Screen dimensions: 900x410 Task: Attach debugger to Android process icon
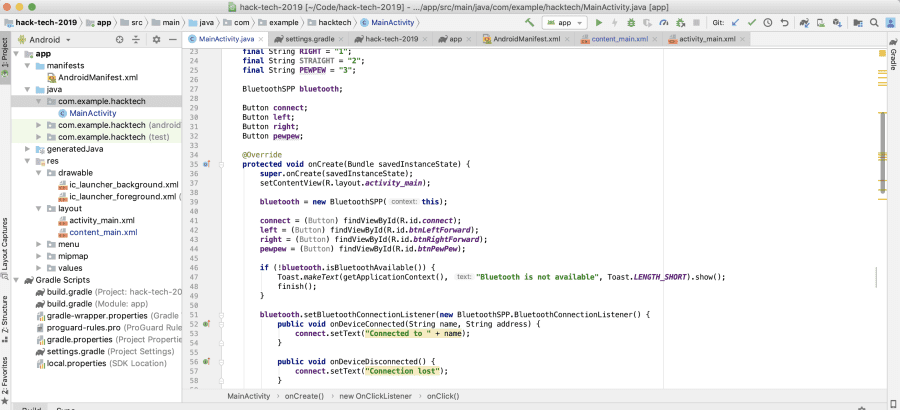point(681,23)
